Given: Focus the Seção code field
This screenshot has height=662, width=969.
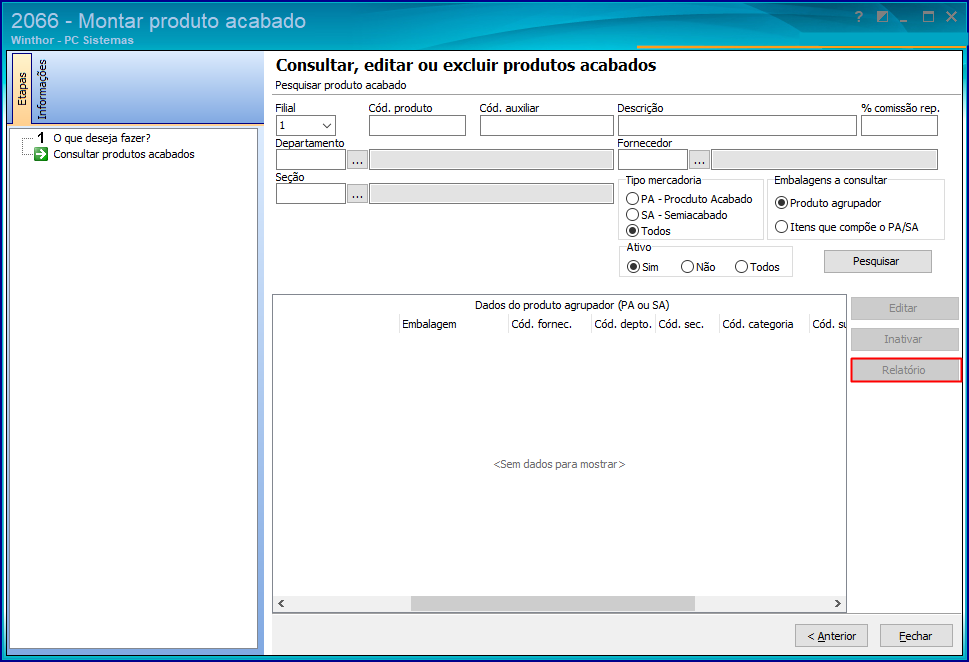Looking at the screenshot, I should pyautogui.click(x=311, y=193).
